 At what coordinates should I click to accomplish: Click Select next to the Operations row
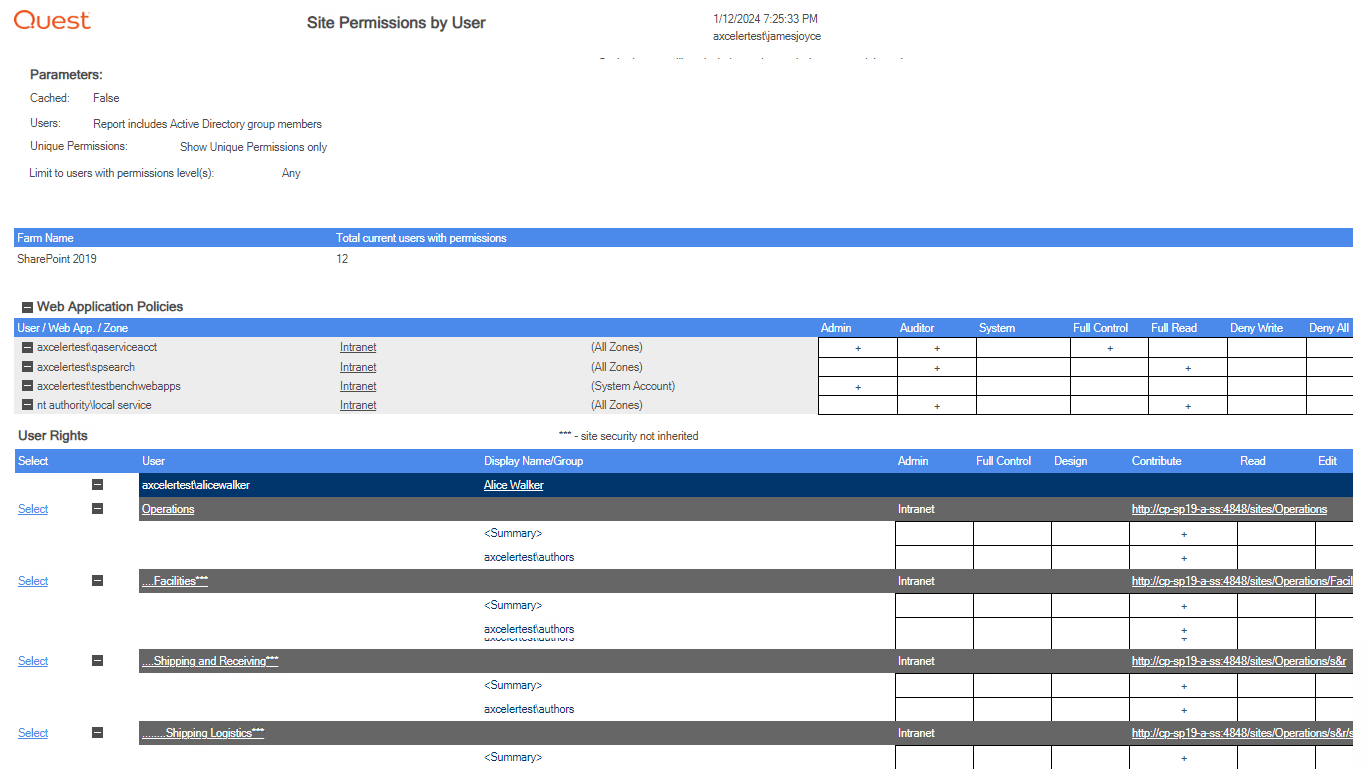click(32, 508)
